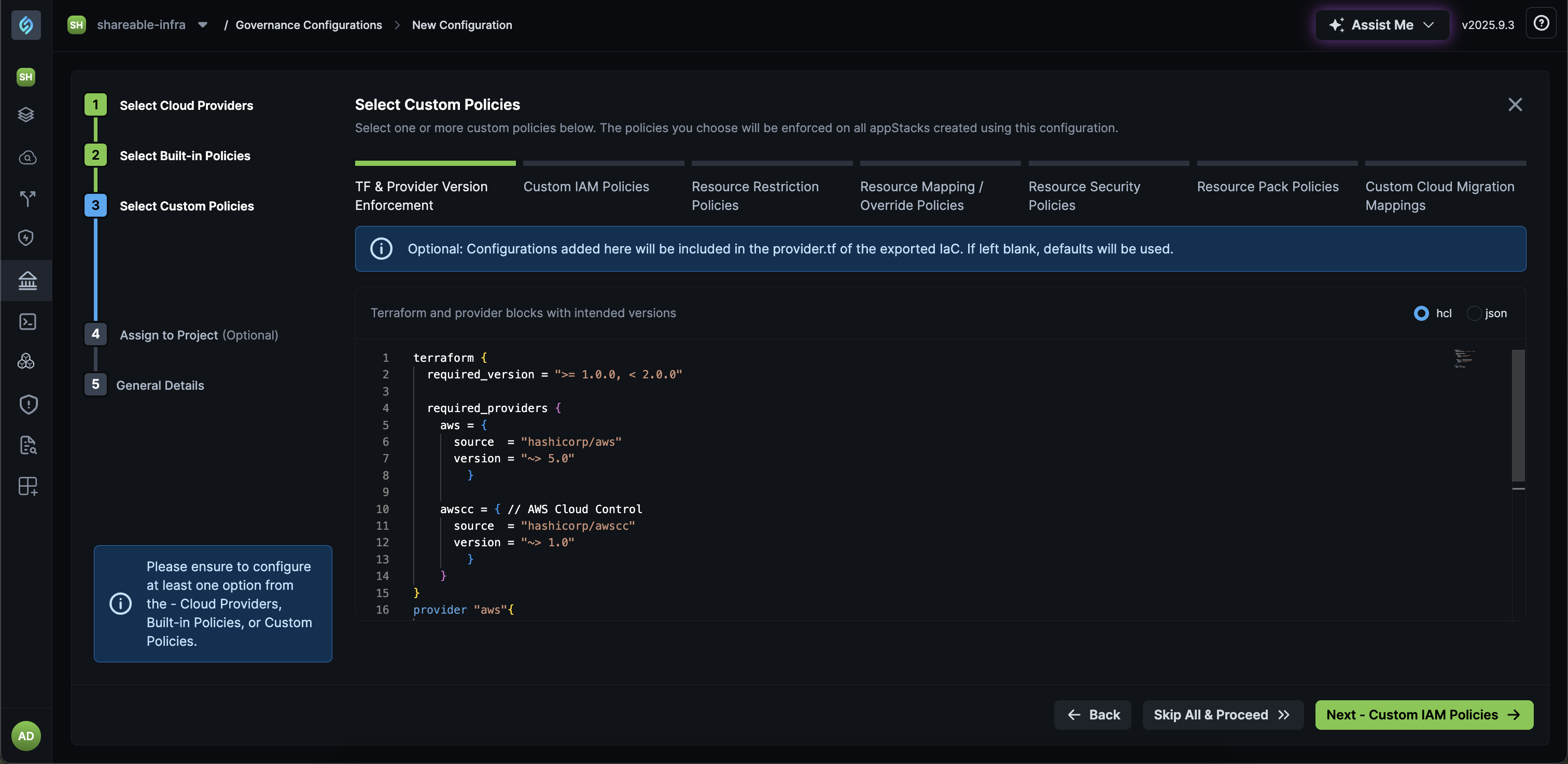
Task: Go to step 5 General Details
Action: (x=144, y=385)
